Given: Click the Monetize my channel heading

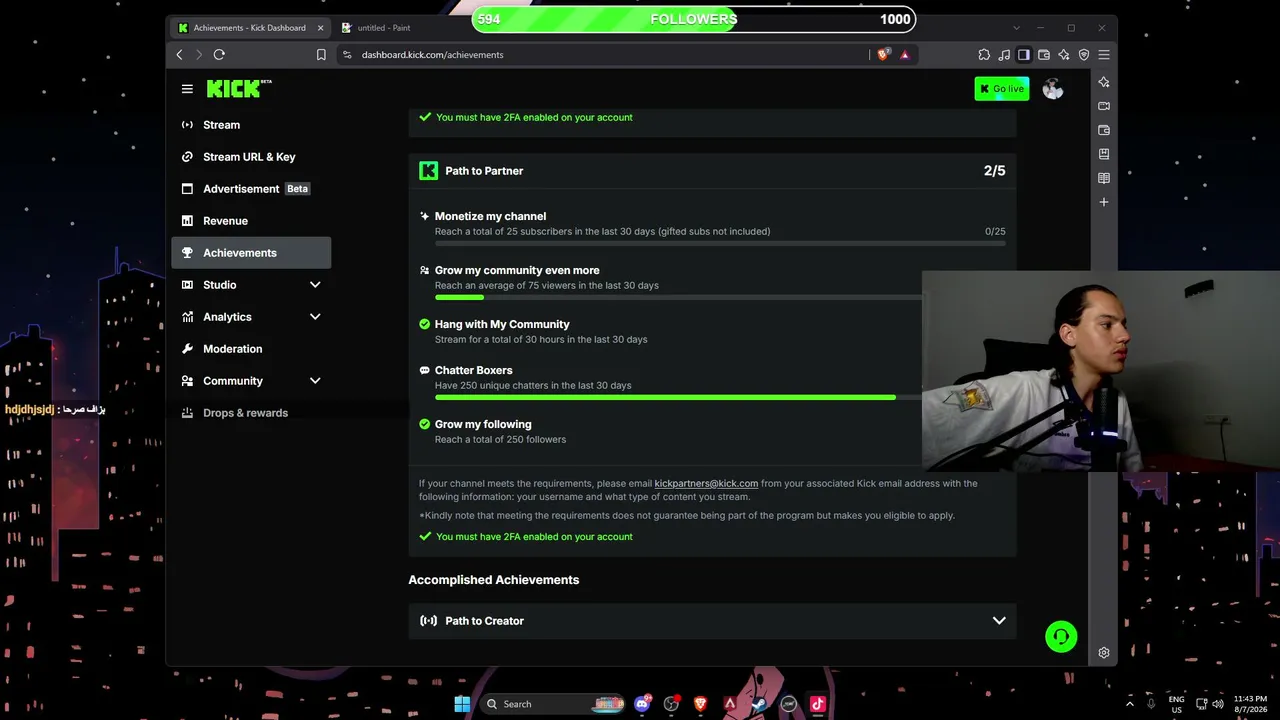Looking at the screenshot, I should click(490, 216).
